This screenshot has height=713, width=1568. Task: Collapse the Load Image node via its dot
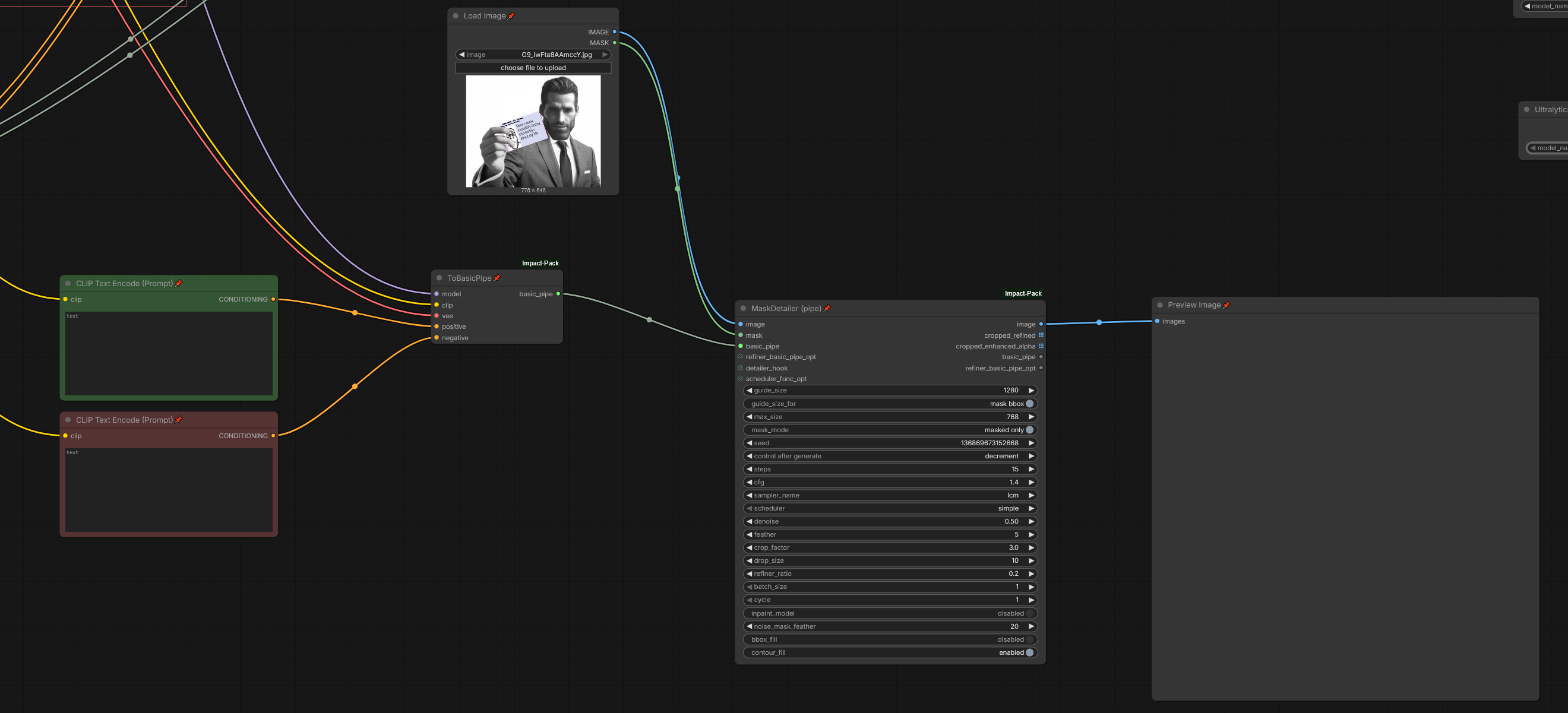pyautogui.click(x=456, y=16)
